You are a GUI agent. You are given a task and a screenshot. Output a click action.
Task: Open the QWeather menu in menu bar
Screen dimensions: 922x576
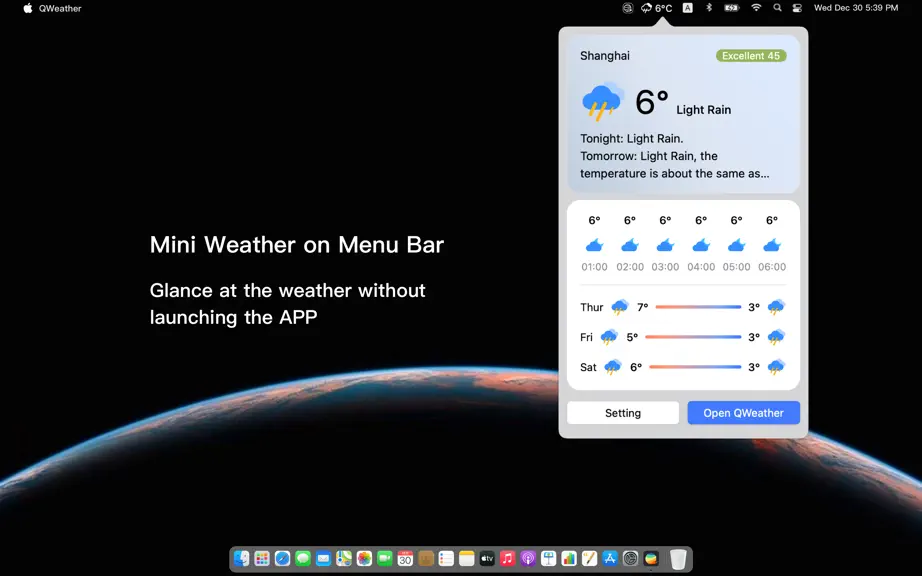(60, 8)
